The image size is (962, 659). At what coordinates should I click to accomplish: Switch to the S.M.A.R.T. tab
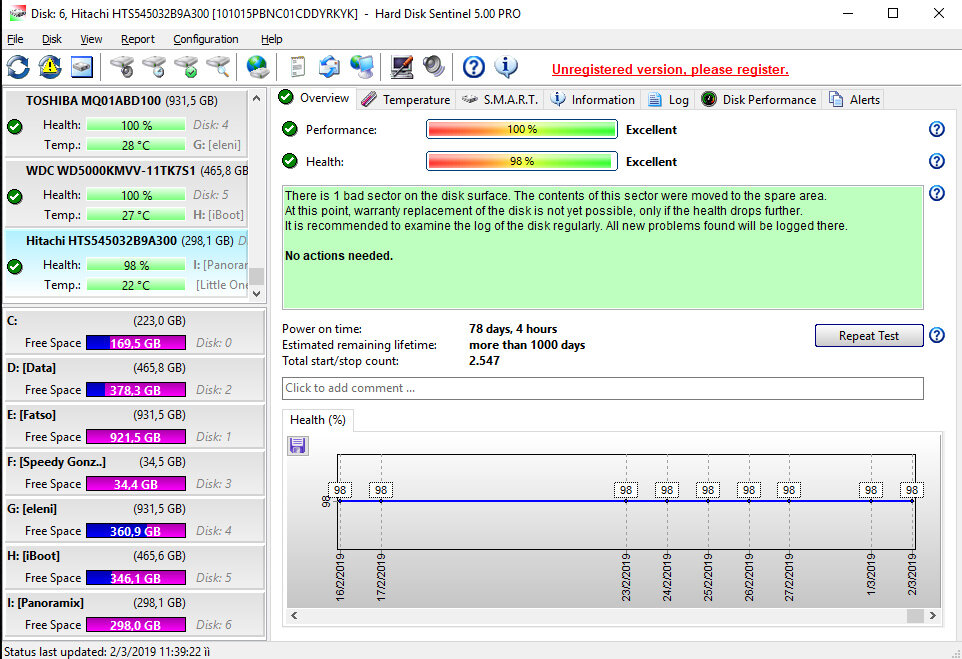coord(499,99)
